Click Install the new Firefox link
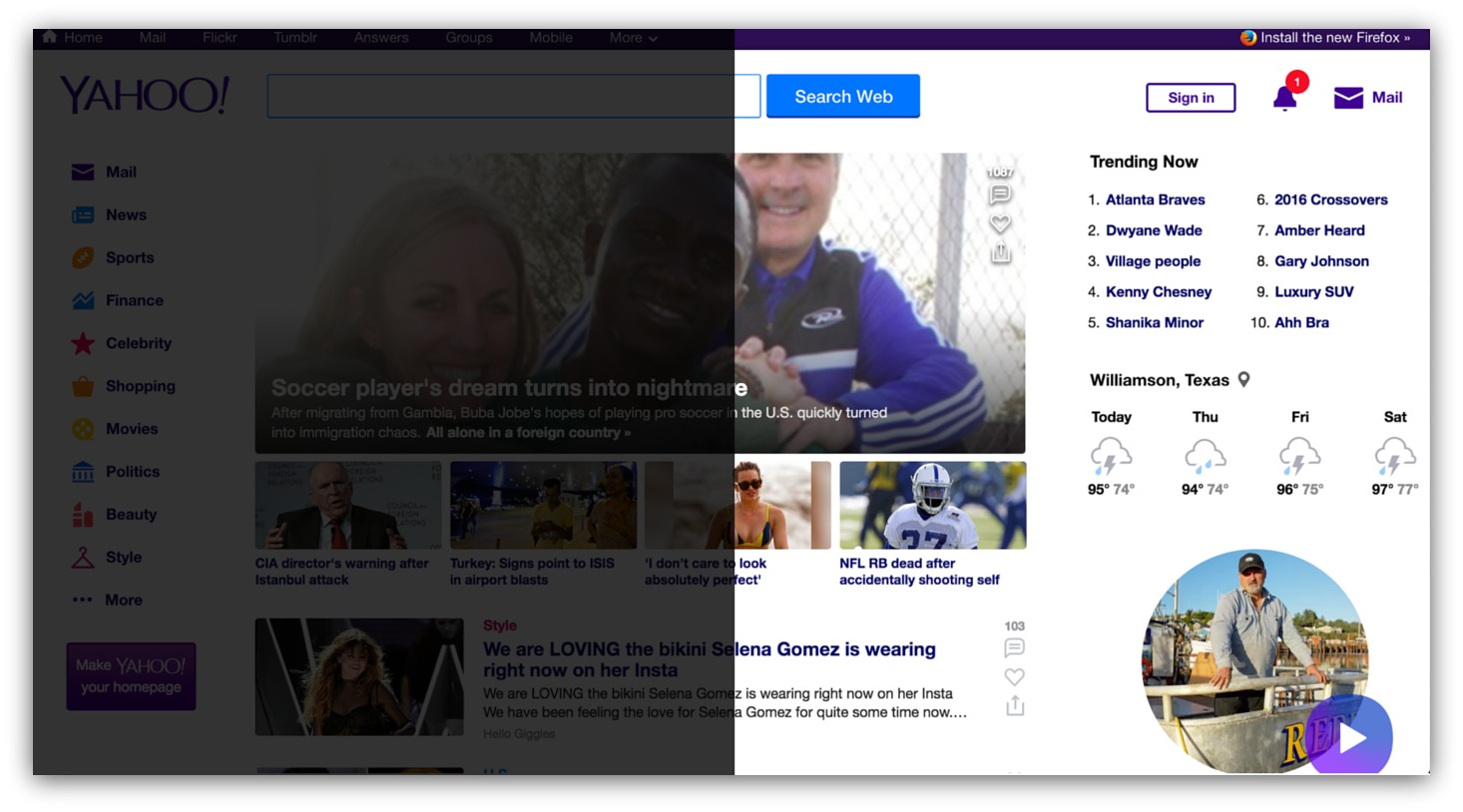The image size is (1463, 812). (1325, 38)
